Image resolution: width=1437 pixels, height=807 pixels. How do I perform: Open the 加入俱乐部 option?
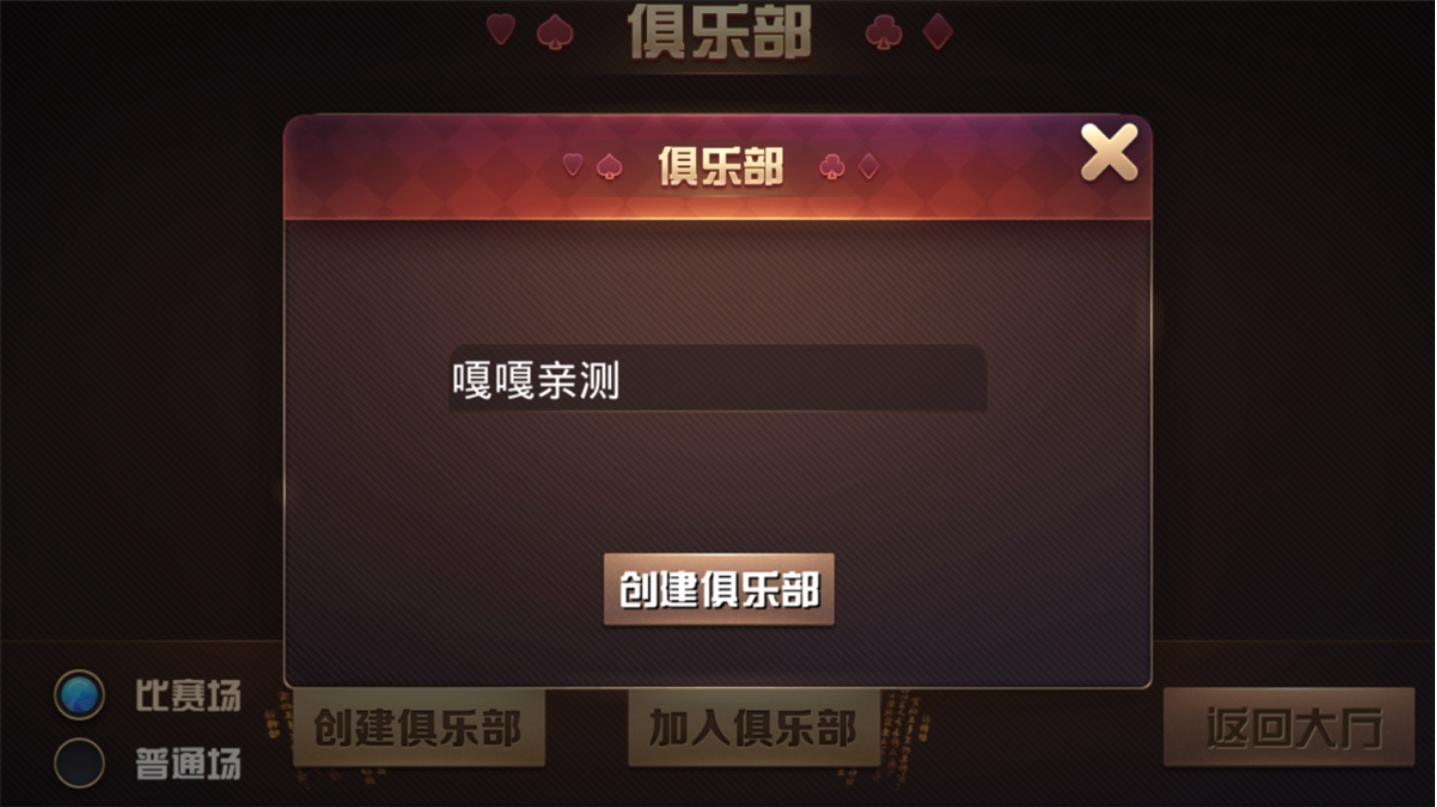[754, 728]
